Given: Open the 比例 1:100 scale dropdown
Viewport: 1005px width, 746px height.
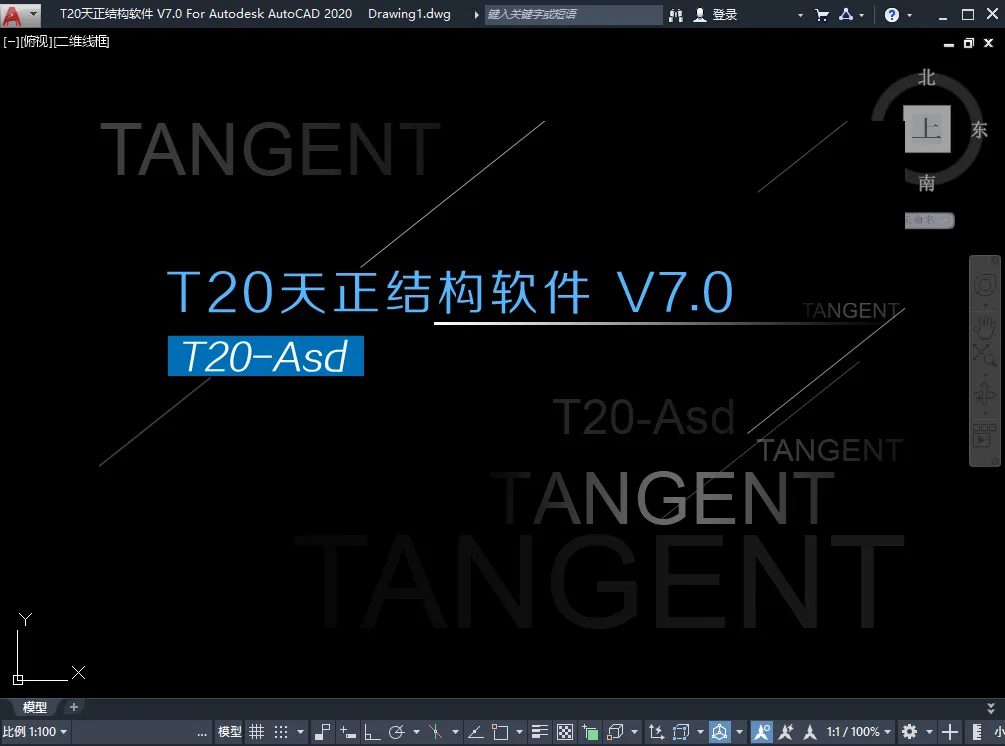Looking at the screenshot, I should [35, 732].
